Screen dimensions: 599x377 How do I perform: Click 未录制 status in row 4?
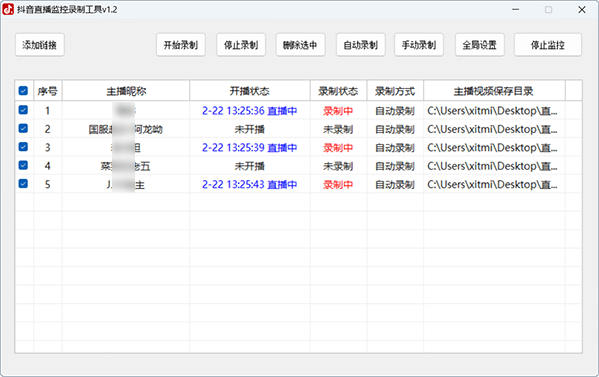coord(338,166)
